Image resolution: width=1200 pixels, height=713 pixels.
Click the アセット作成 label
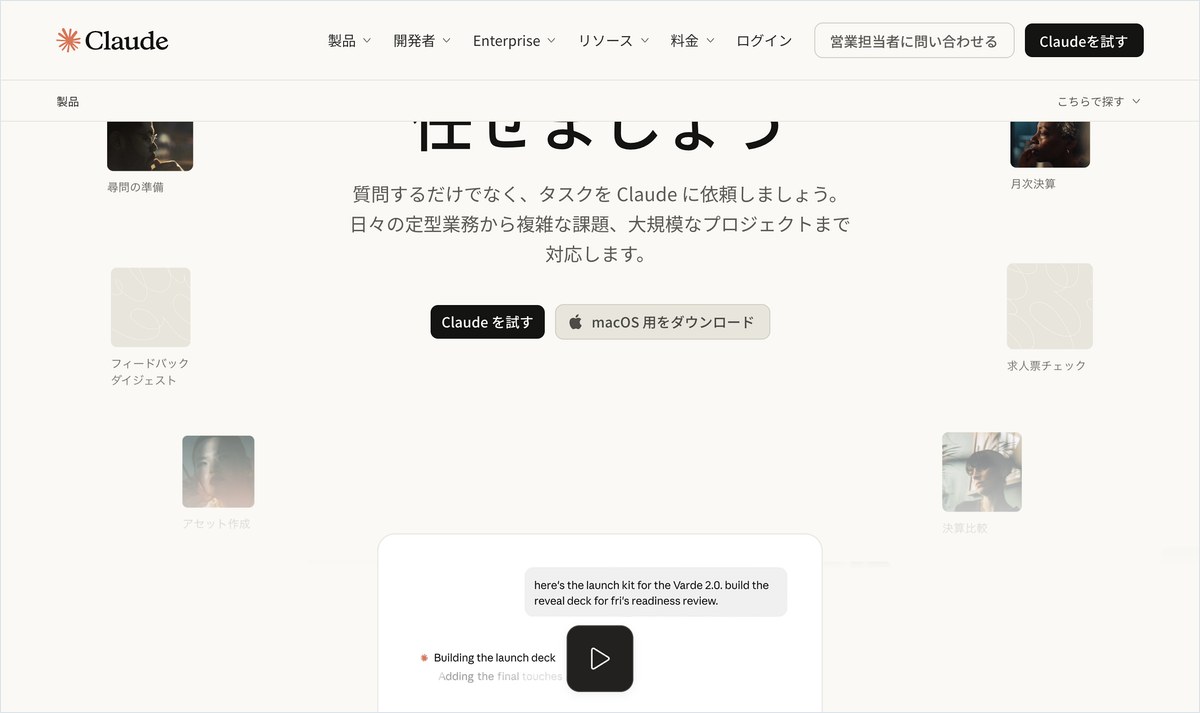point(216,524)
